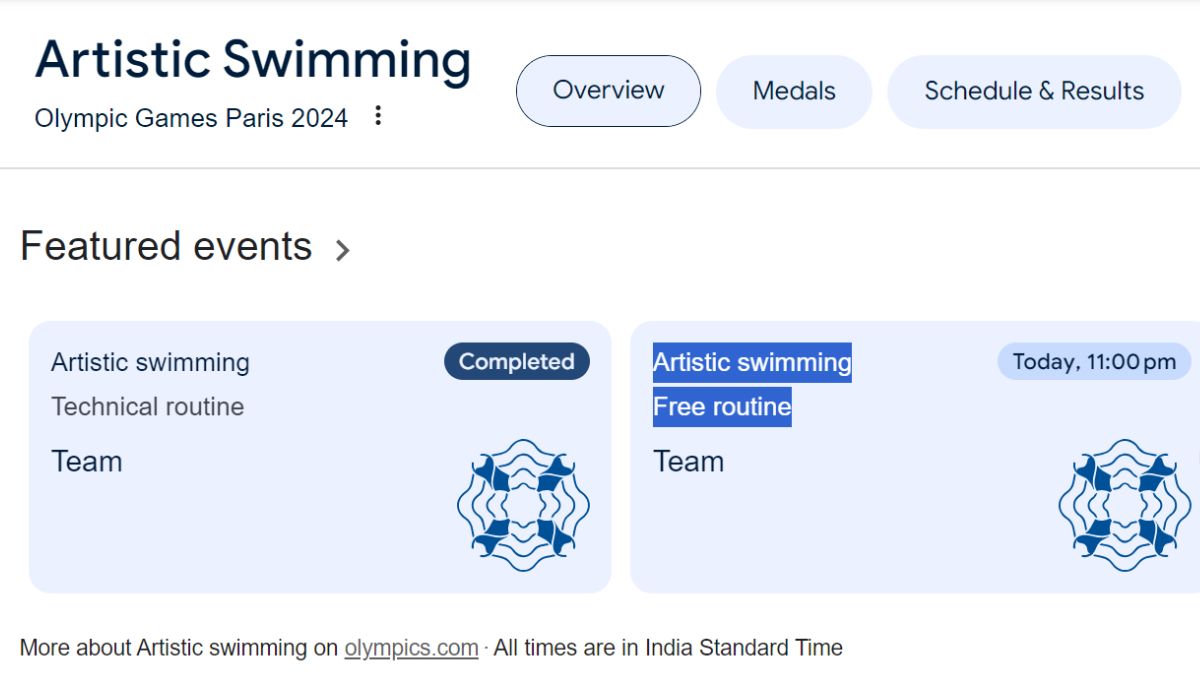Open the Technical routine Team event card

320,457
